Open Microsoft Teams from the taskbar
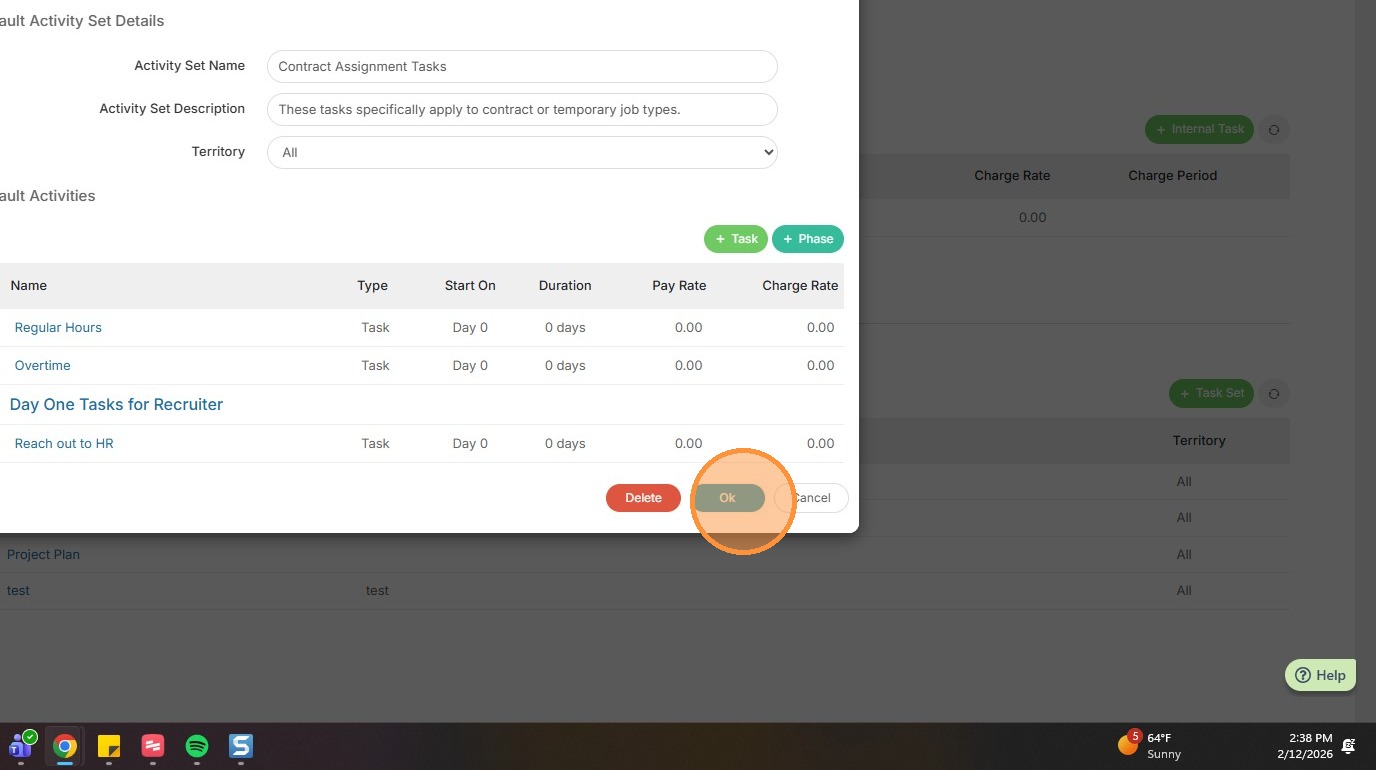This screenshot has height=770, width=1376. 21,746
